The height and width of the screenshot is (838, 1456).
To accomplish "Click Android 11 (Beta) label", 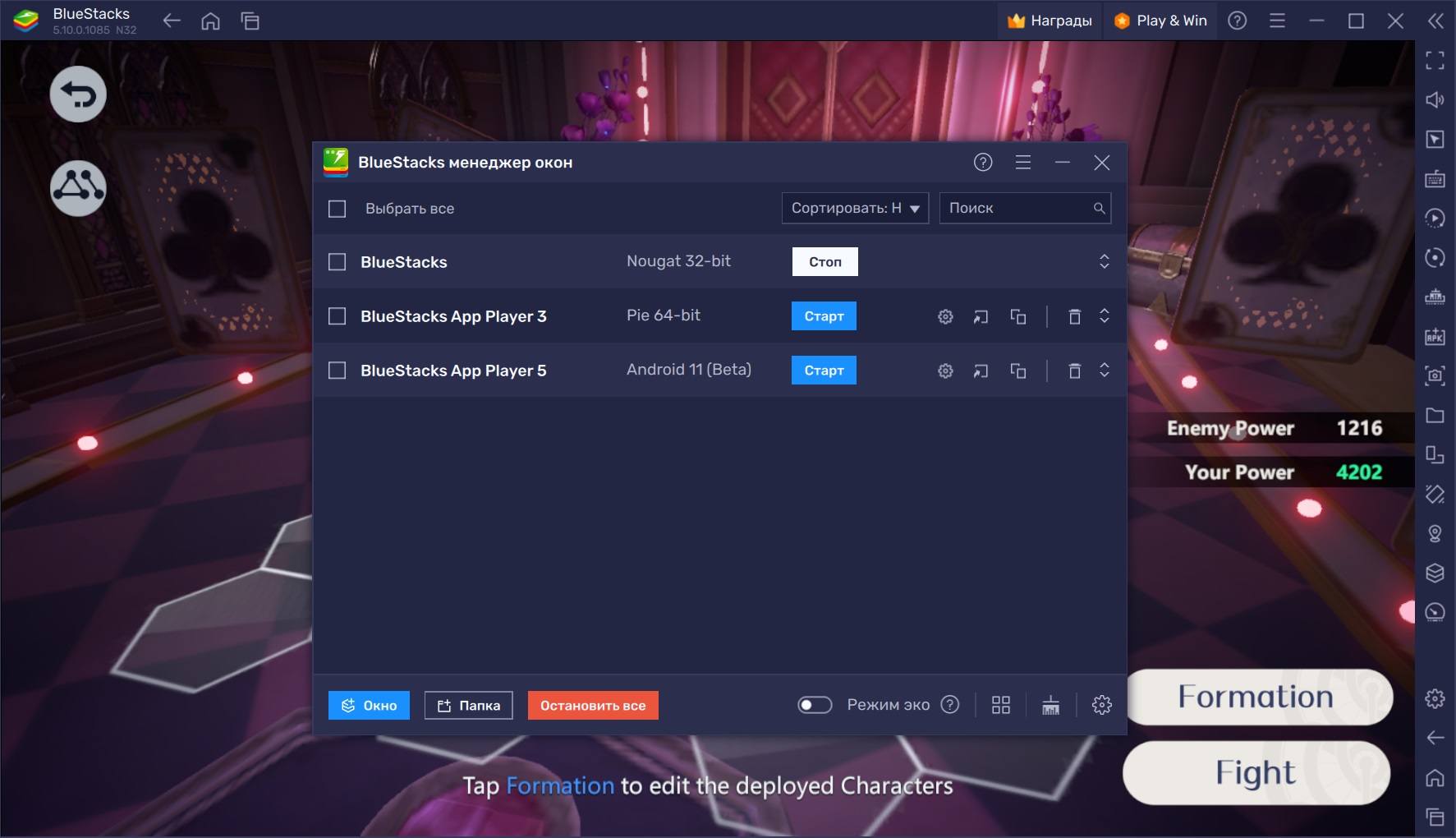I will [689, 370].
